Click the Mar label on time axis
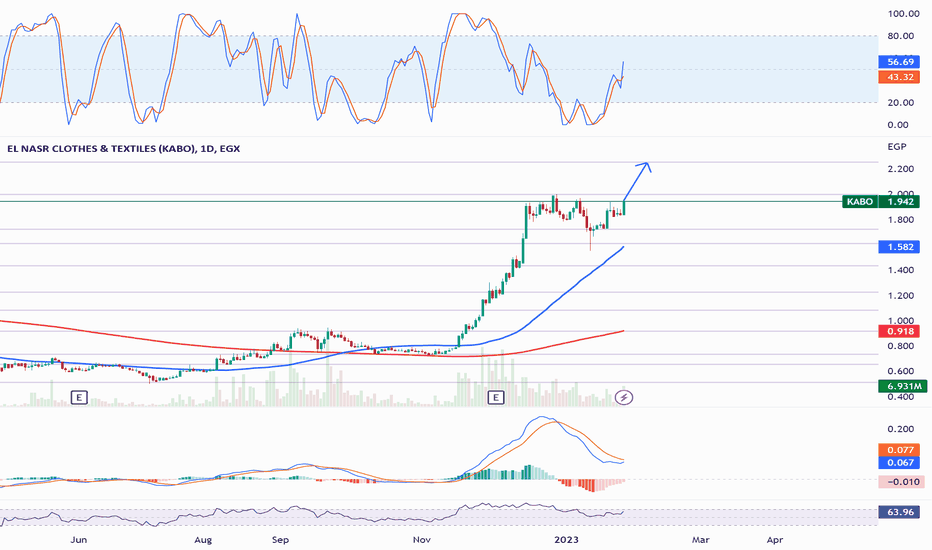The height and width of the screenshot is (550, 932). (x=701, y=540)
